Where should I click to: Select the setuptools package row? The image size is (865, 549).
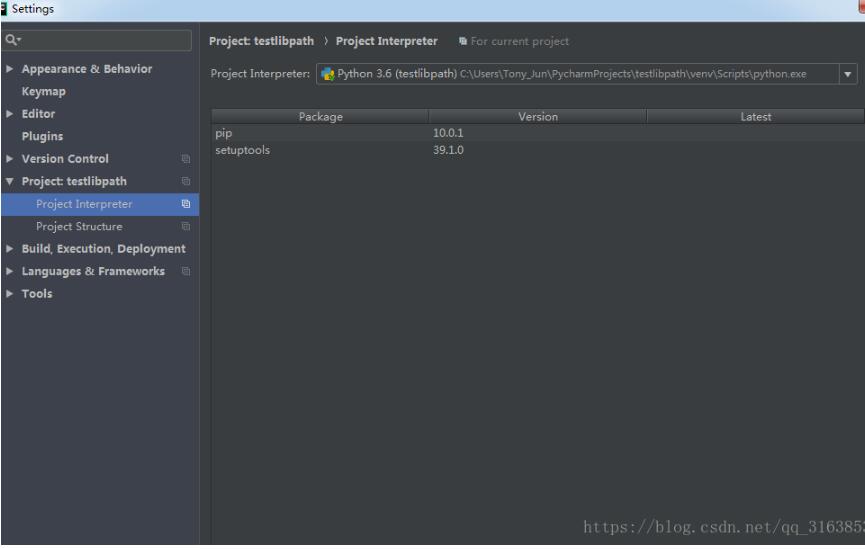click(538, 150)
